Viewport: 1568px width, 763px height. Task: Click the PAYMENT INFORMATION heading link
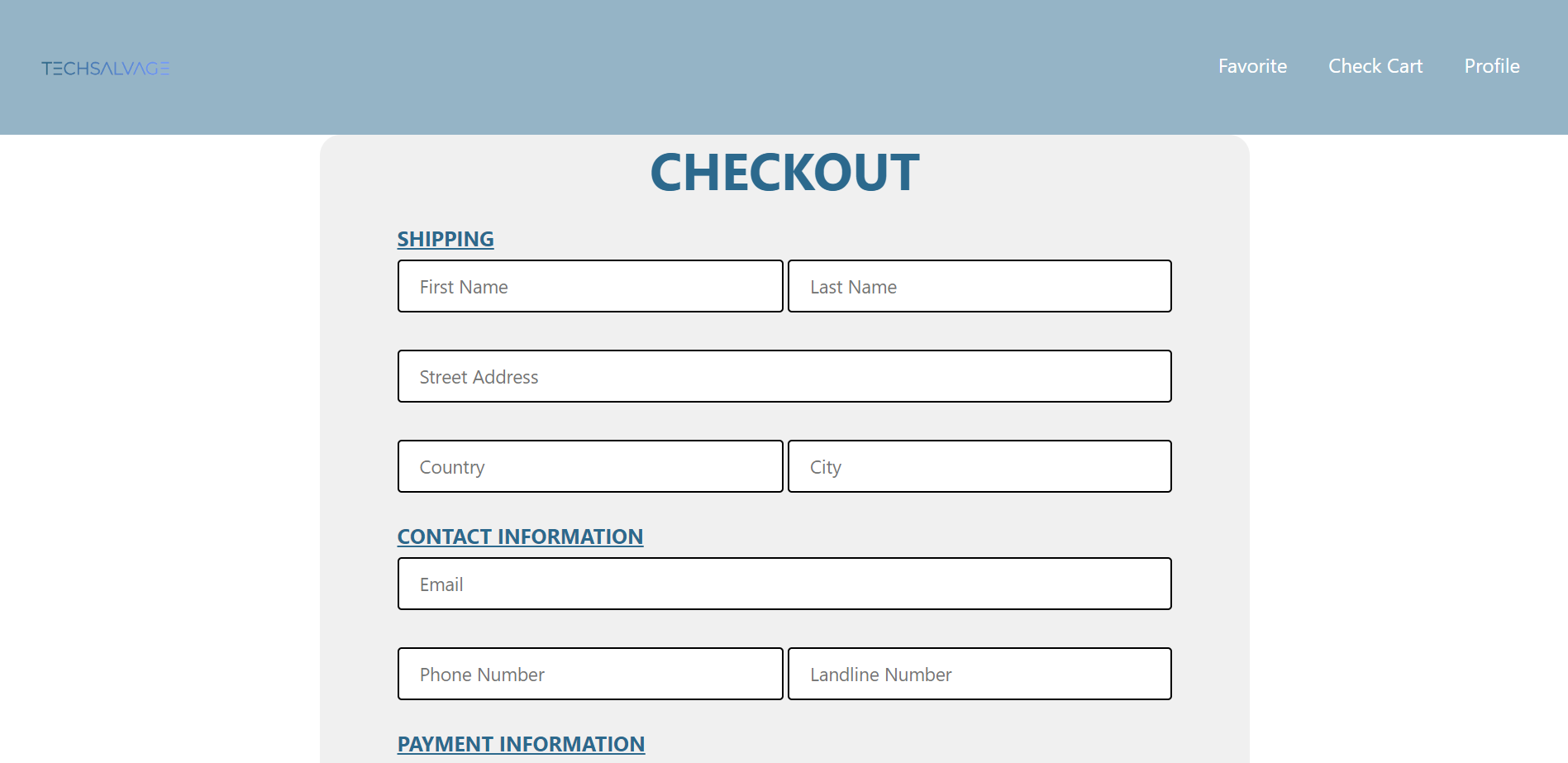pyautogui.click(x=521, y=743)
